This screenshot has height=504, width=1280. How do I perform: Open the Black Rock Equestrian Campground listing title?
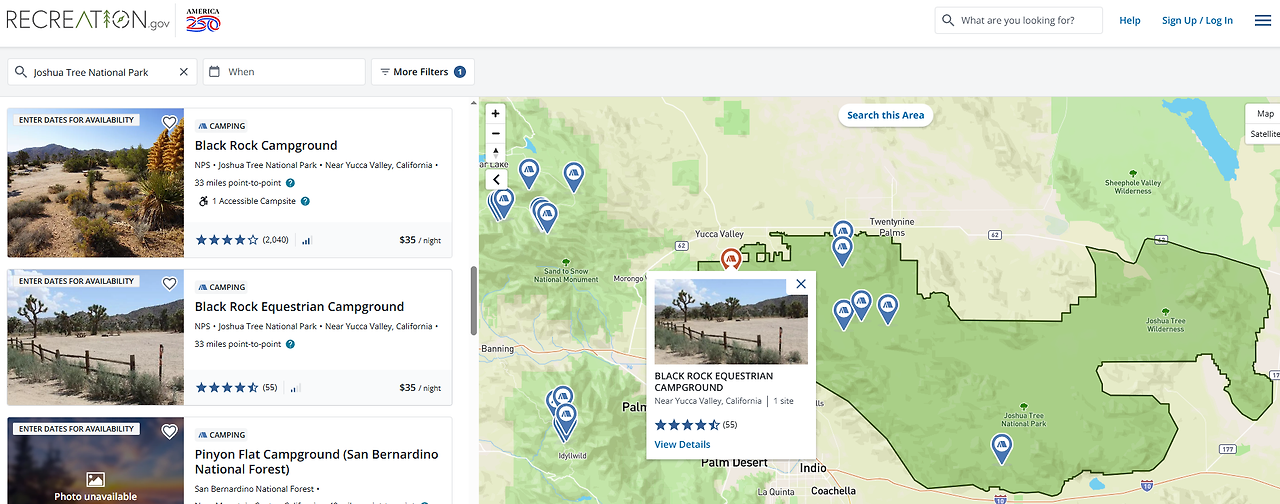coord(299,306)
